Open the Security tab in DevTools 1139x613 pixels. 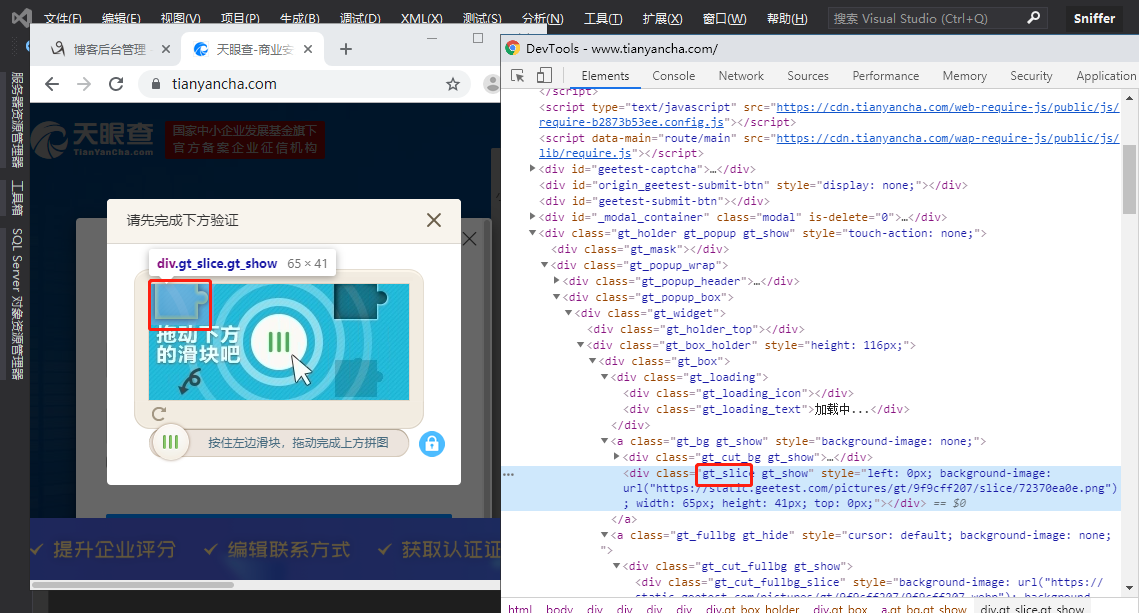point(1031,76)
